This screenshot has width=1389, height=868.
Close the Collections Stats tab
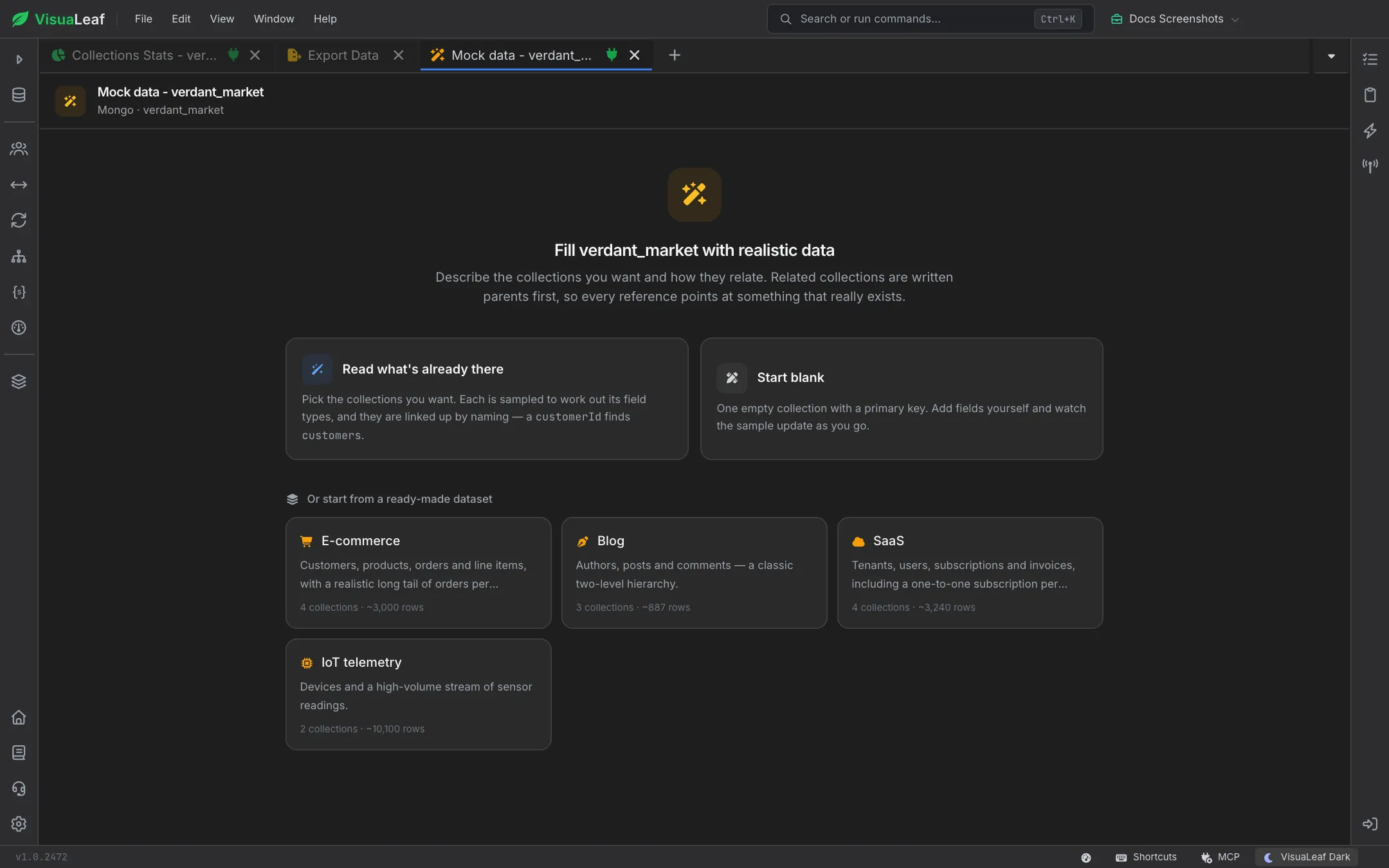[255, 55]
